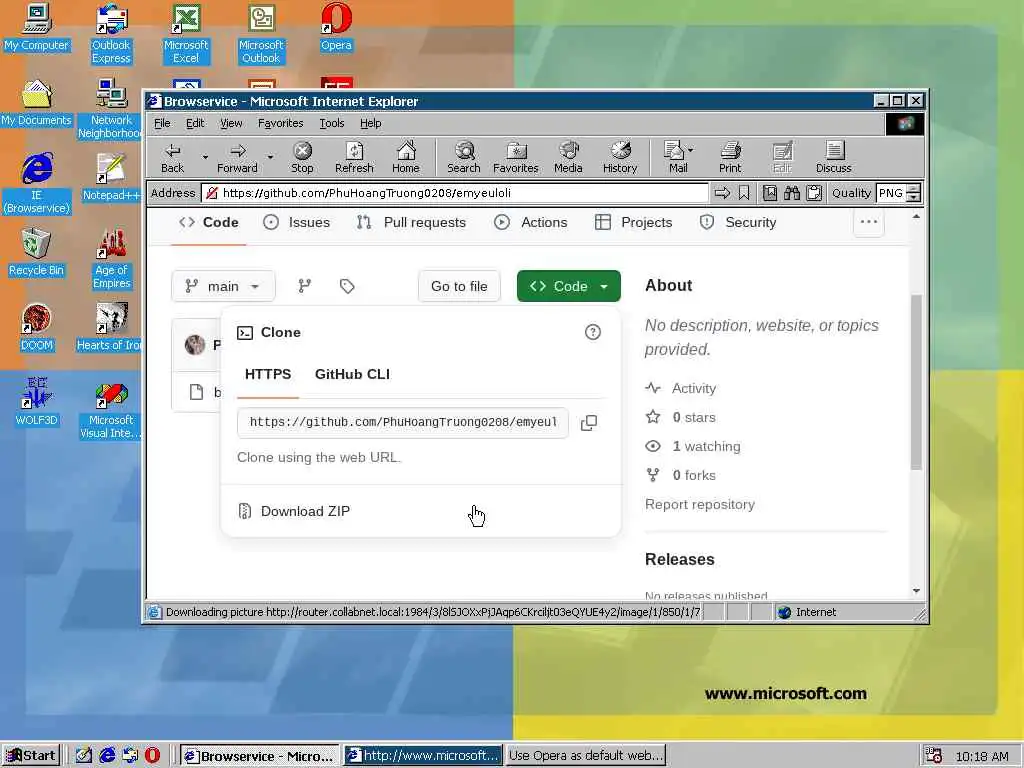Click the Print toolbar button
This screenshot has height=768, width=1024.
pos(730,157)
